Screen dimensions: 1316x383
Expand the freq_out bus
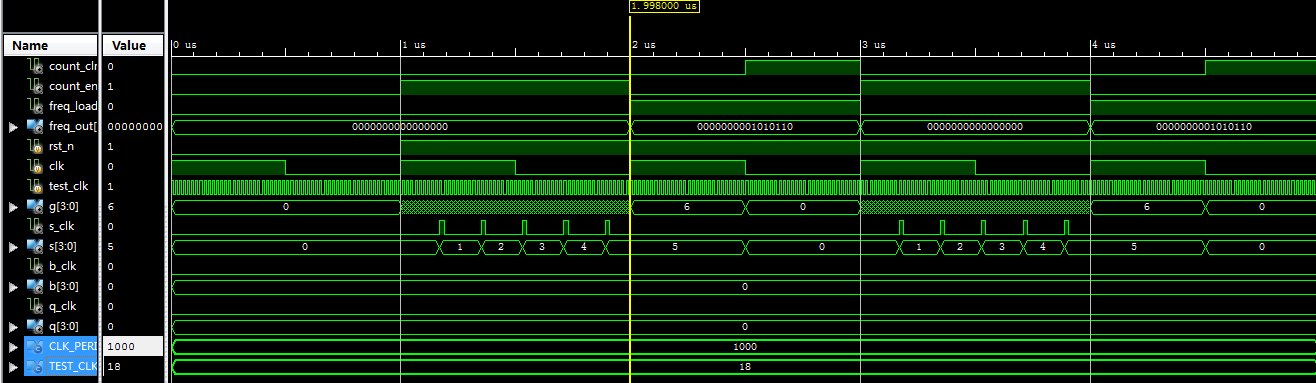pyautogui.click(x=13, y=127)
